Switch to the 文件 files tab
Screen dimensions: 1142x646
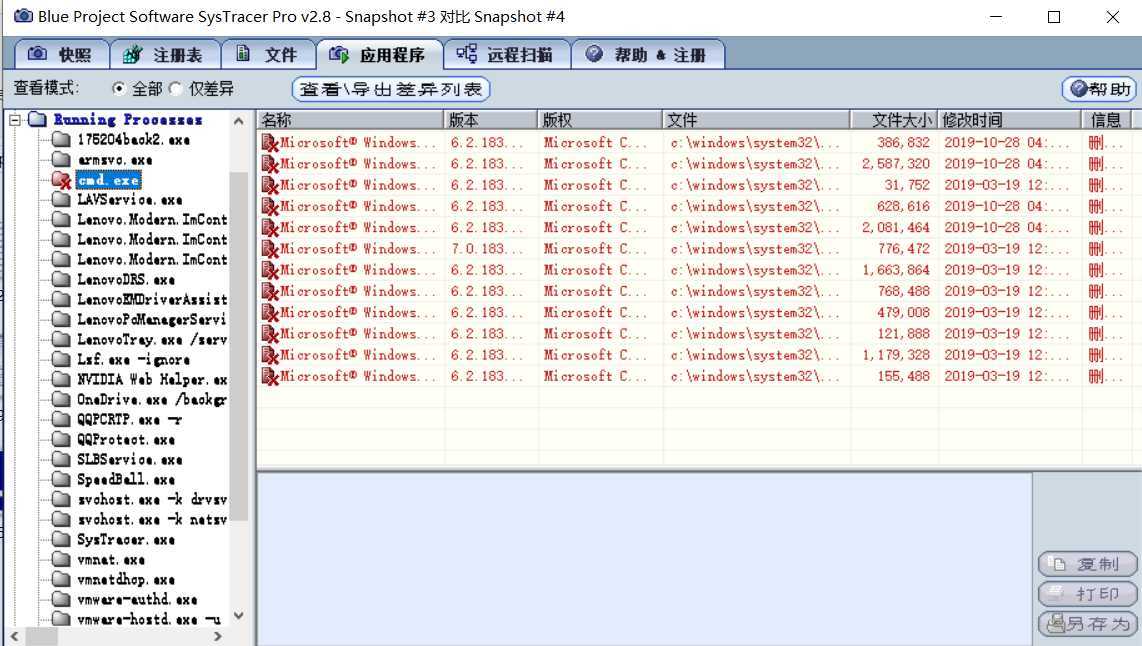tap(268, 55)
